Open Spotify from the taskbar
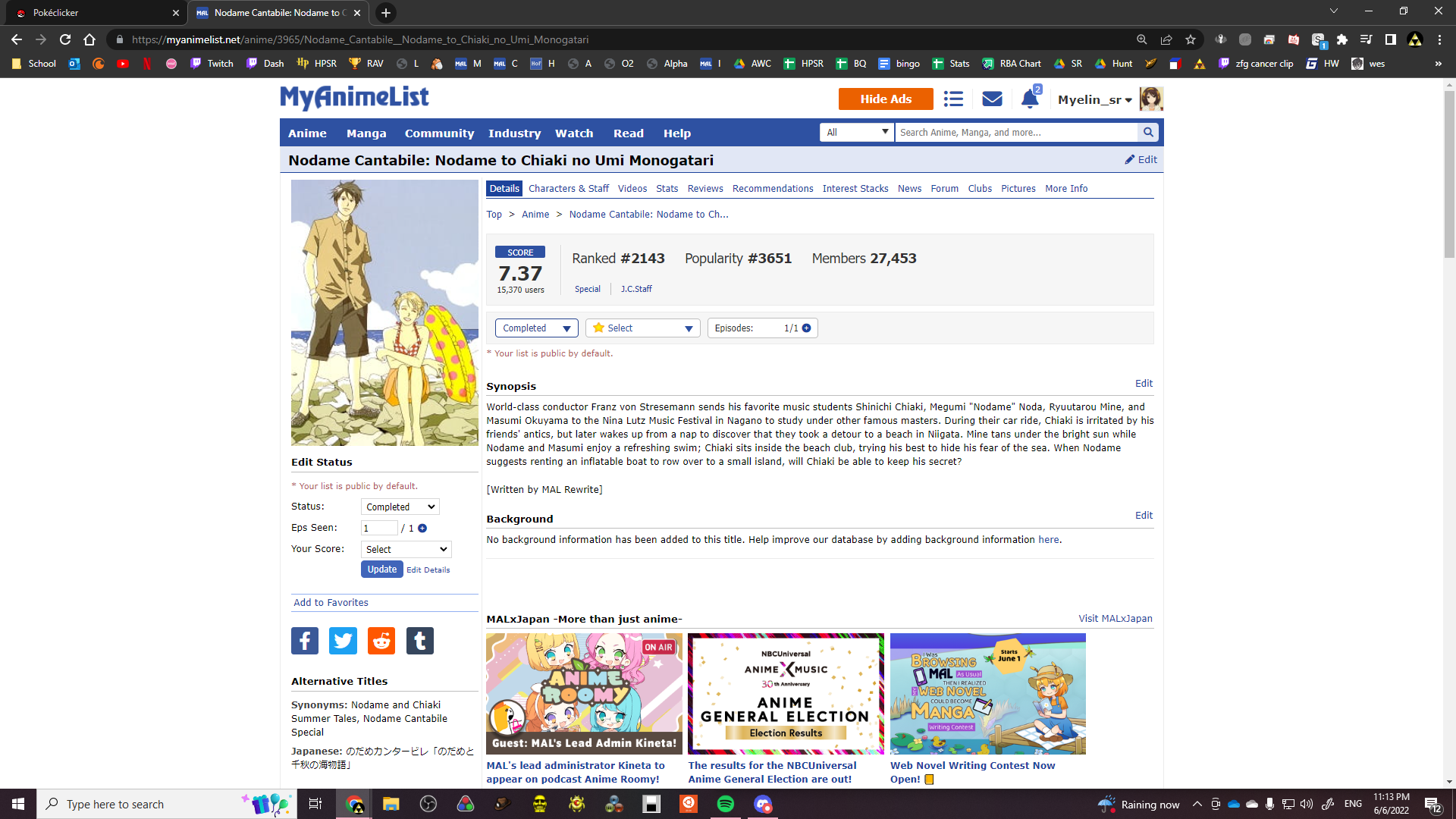1456x819 pixels. 725,804
